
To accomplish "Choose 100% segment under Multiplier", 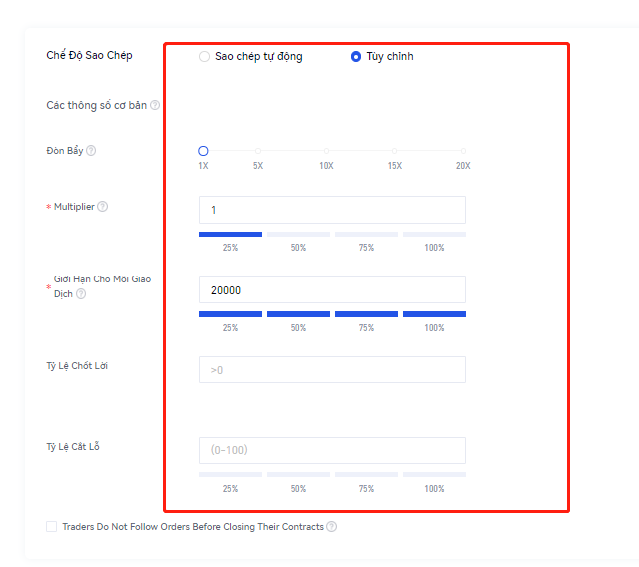I will pos(434,234).
